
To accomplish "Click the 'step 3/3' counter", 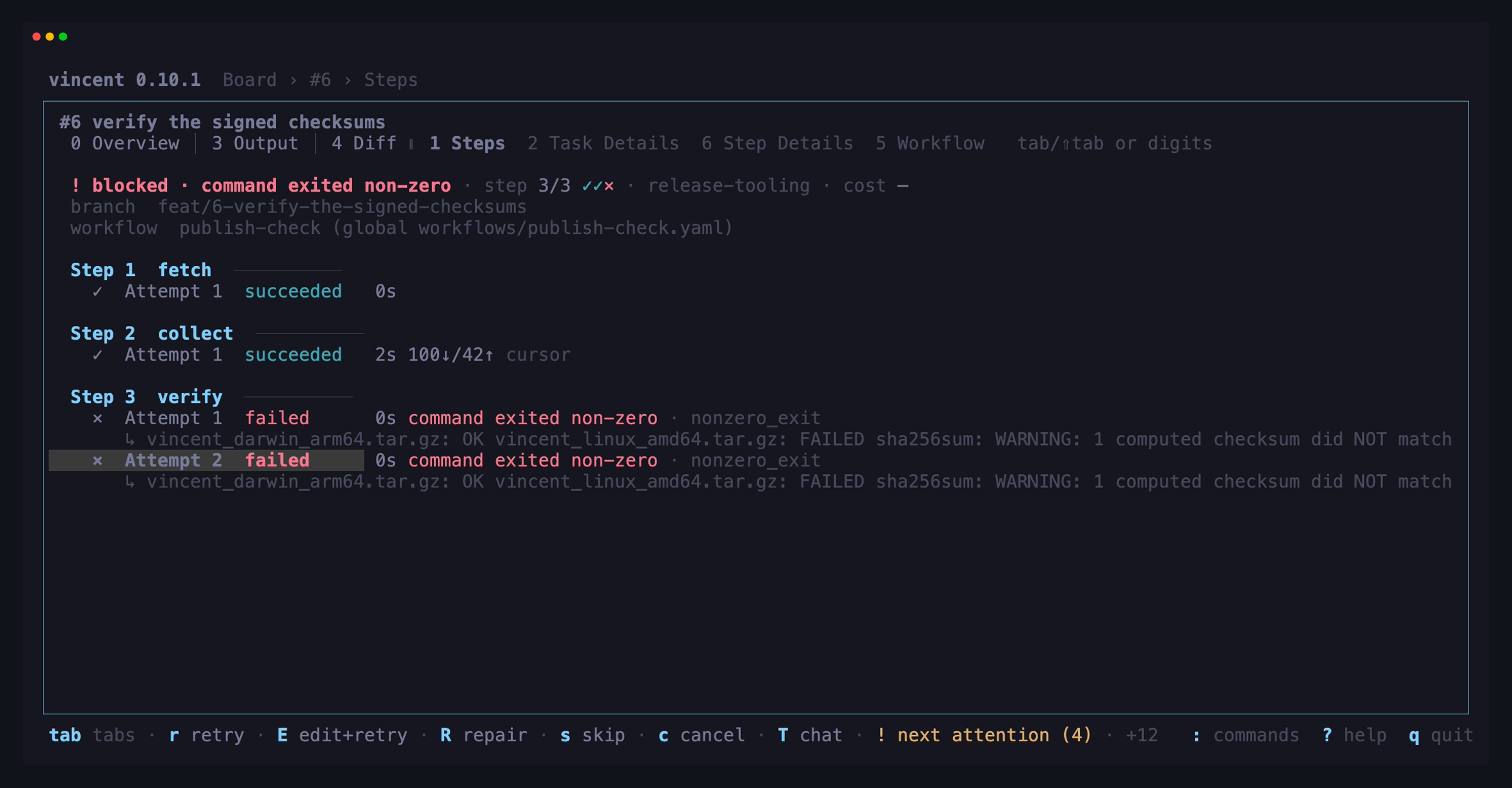I will [x=527, y=186].
